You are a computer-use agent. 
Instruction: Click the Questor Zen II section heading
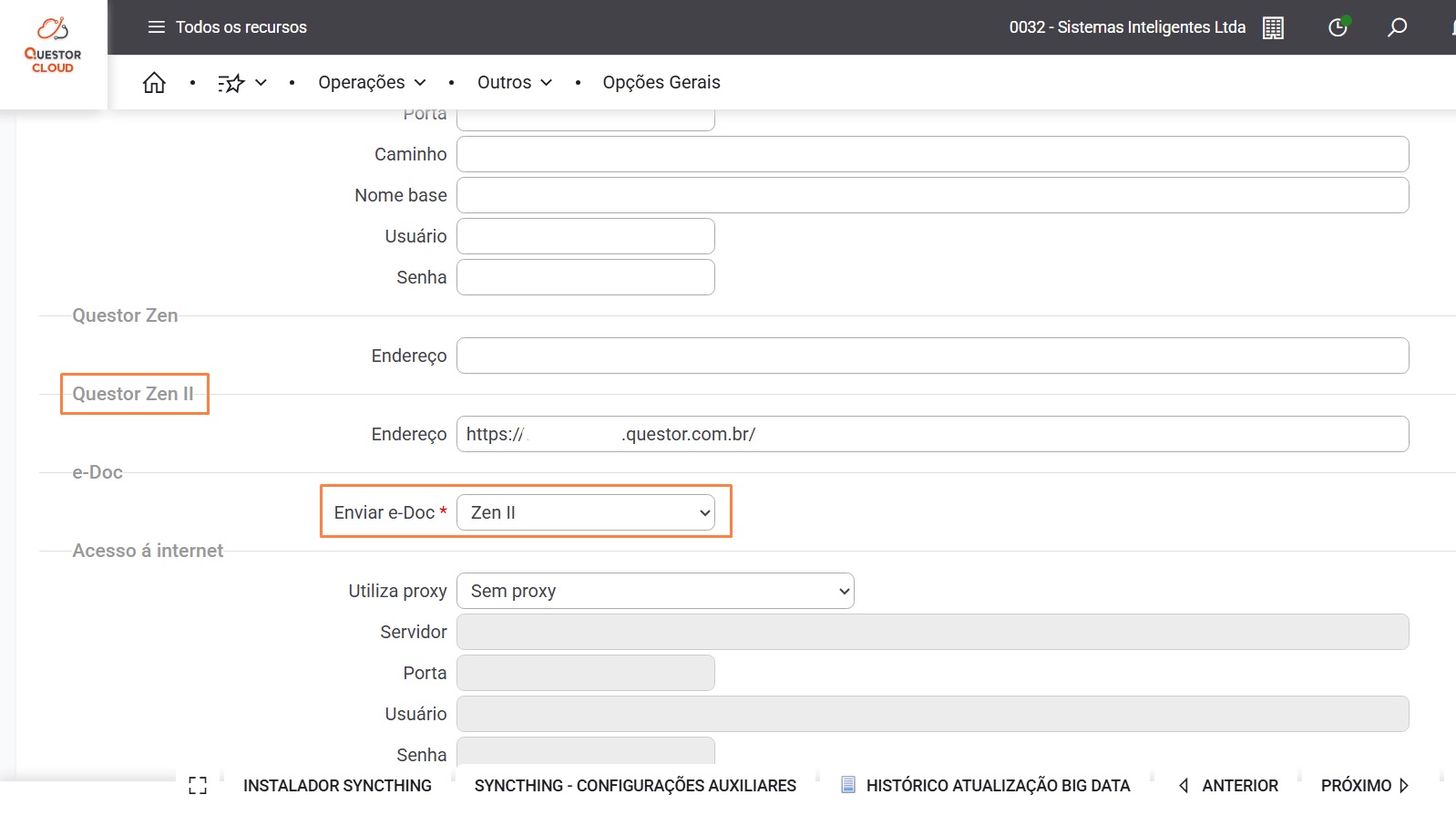coord(133,394)
